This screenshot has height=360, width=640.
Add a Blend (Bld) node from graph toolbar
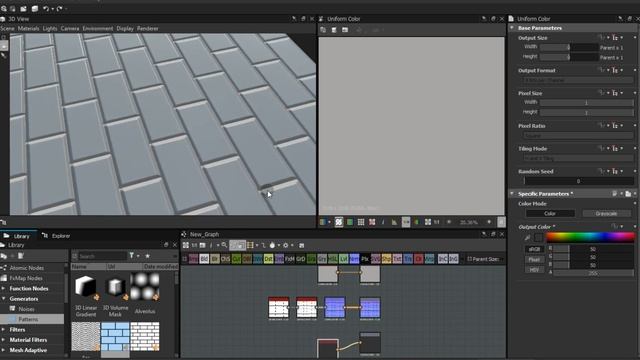coord(204,259)
